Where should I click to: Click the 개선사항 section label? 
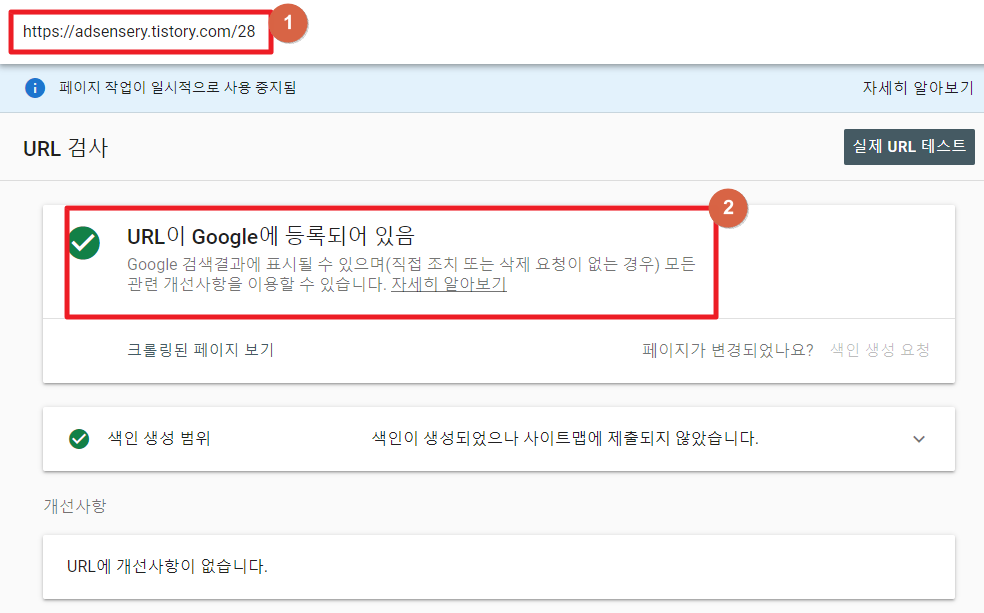click(75, 506)
